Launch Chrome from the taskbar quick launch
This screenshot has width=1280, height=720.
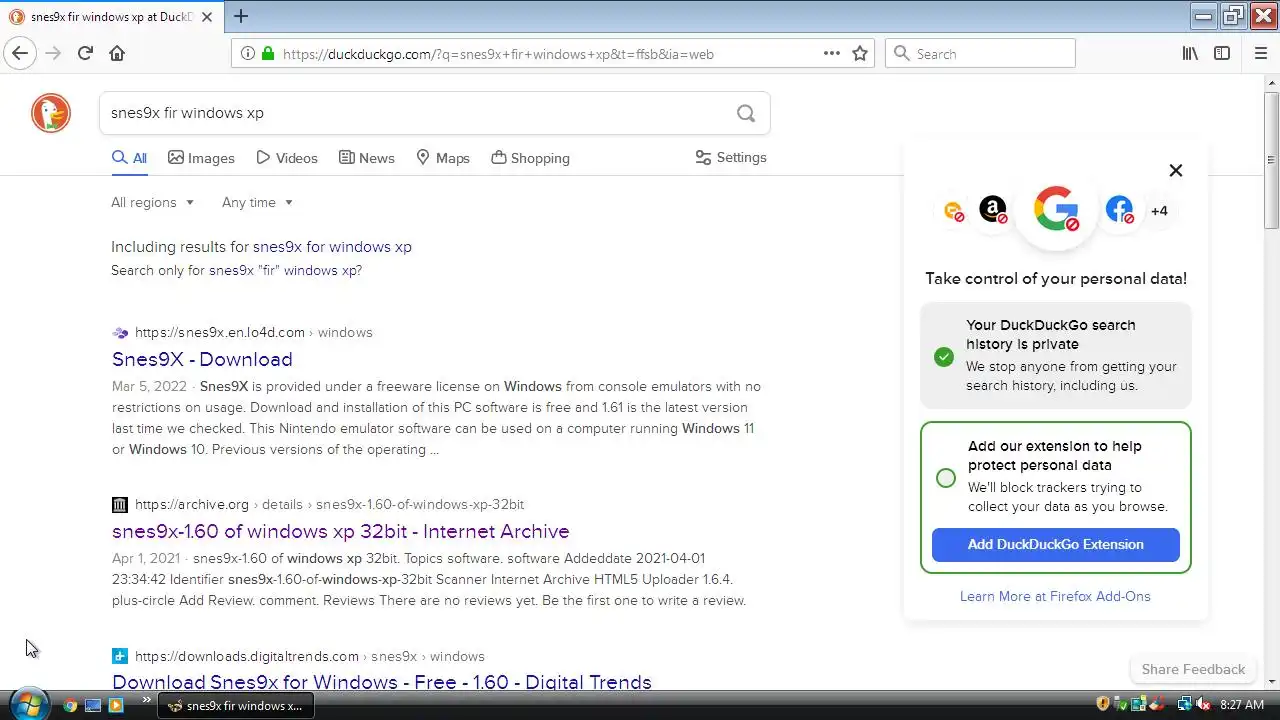(x=70, y=705)
